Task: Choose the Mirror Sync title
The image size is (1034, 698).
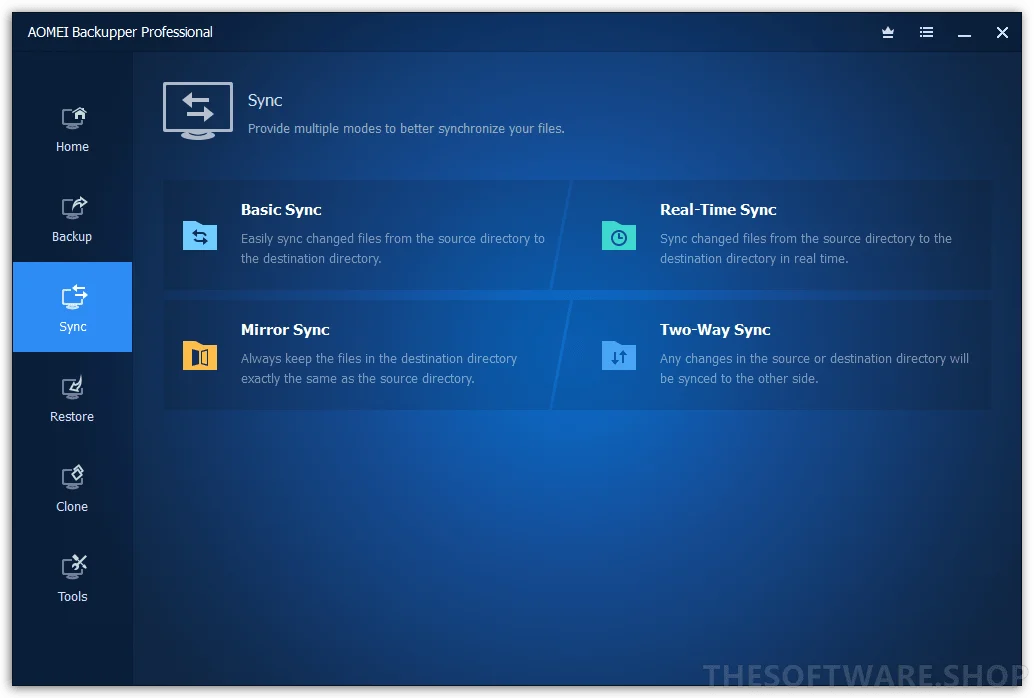Action: coord(285,330)
